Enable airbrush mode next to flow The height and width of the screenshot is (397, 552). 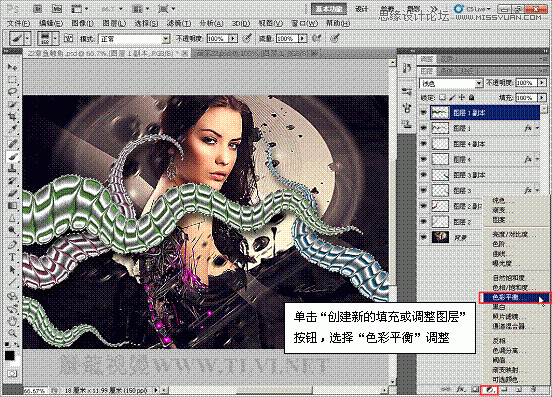316,38
